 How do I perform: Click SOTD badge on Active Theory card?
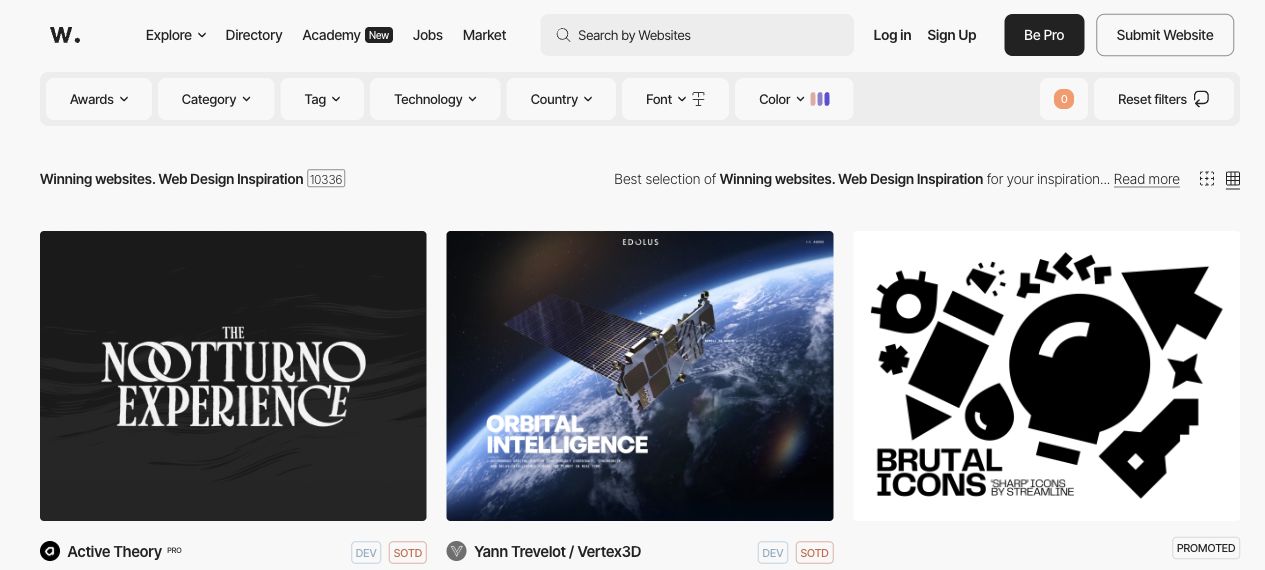407,552
